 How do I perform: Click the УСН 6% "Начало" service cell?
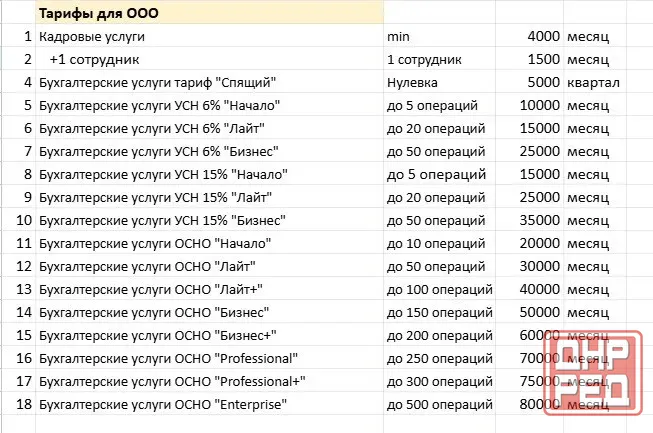(x=209, y=105)
